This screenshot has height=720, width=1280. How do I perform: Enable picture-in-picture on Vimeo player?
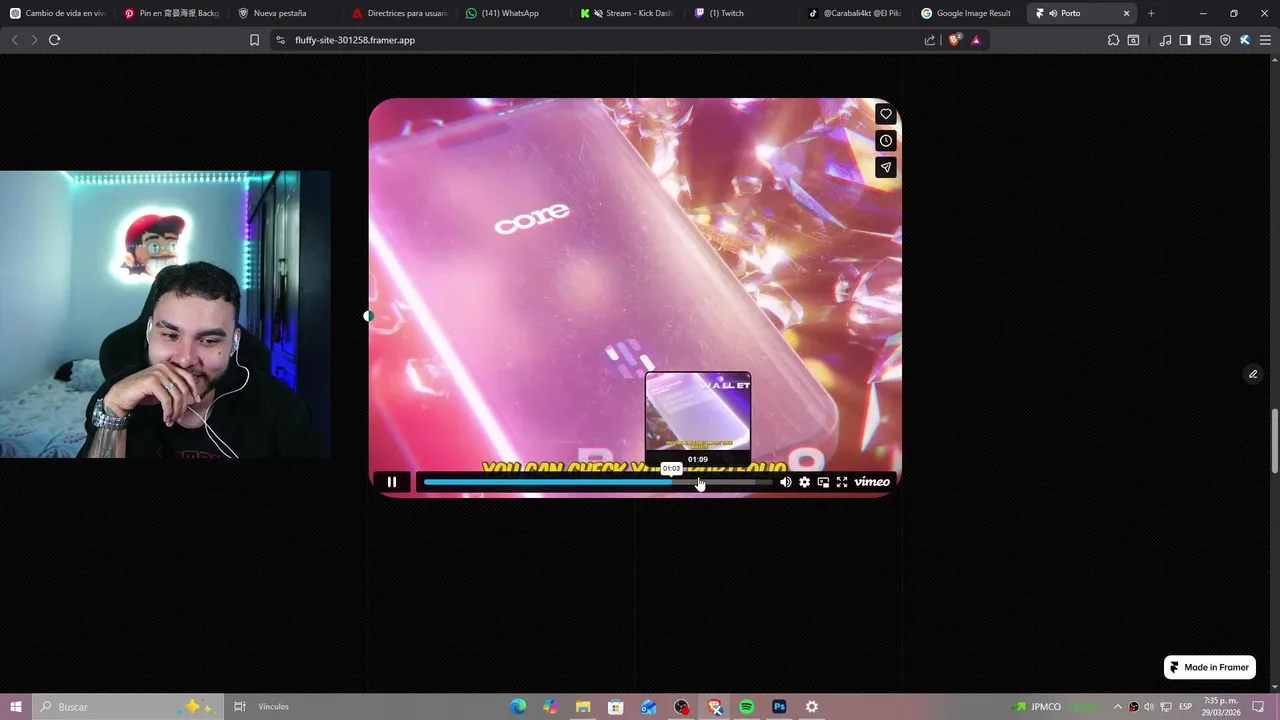823,482
